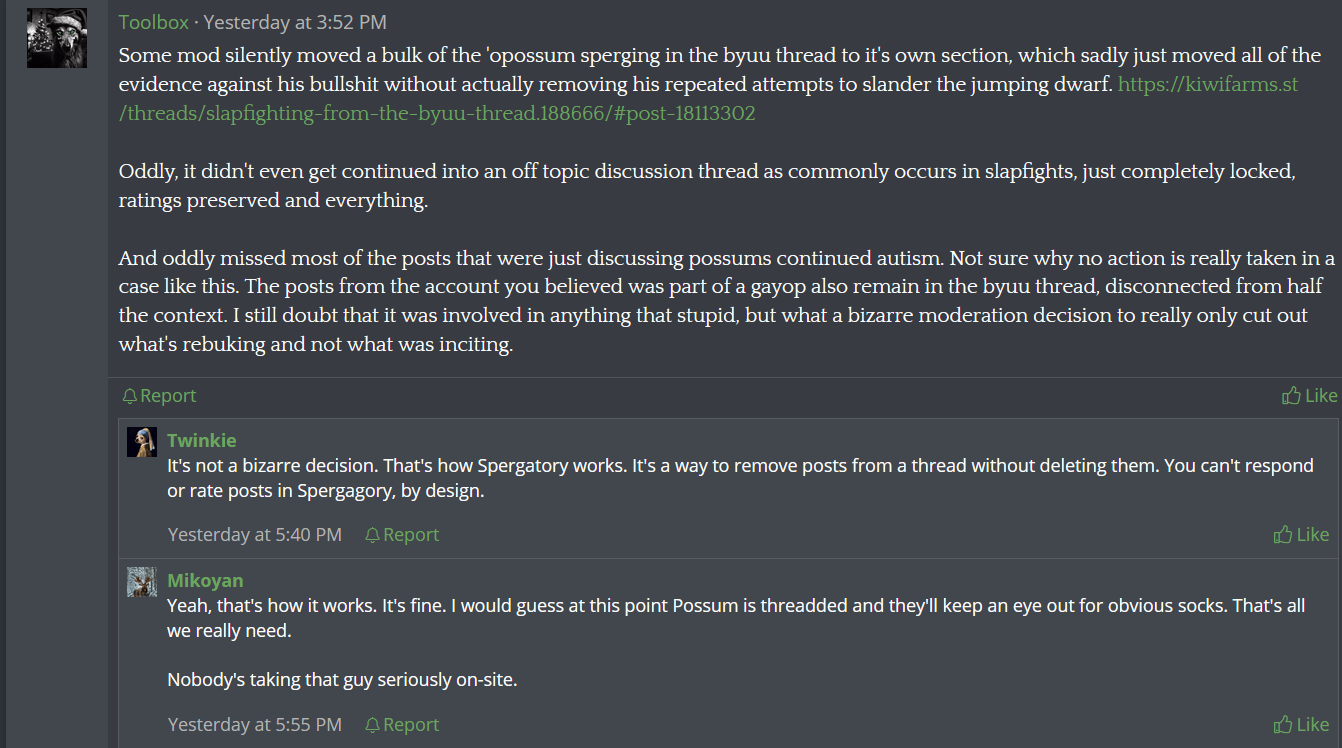Open the kiwifarms.st slapfighting thread link
Viewport: 1342px width, 748px height.
tap(437, 113)
